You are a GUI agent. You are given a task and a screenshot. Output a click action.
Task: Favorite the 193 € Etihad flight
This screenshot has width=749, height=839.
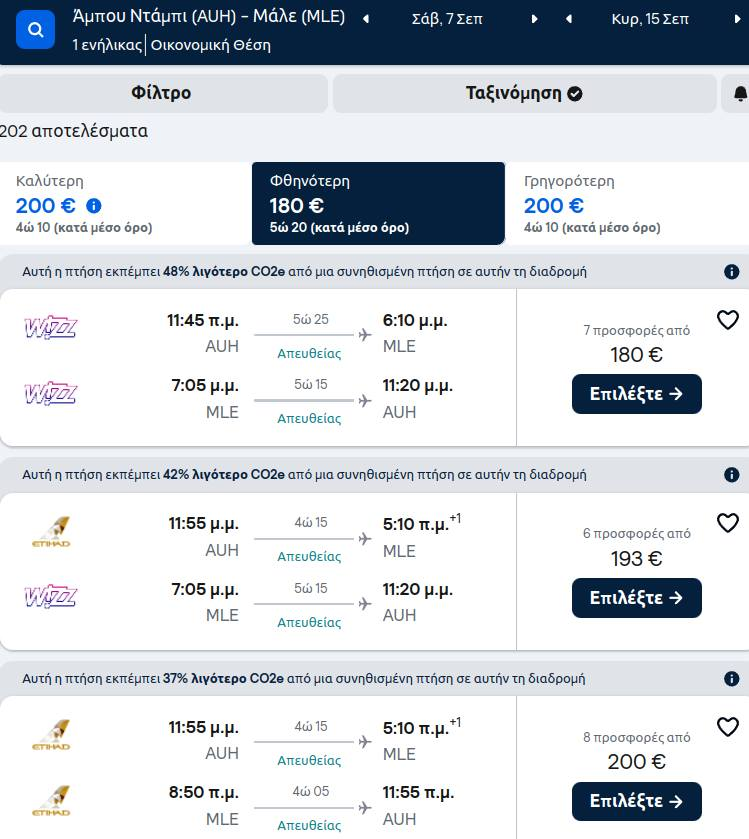[728, 523]
